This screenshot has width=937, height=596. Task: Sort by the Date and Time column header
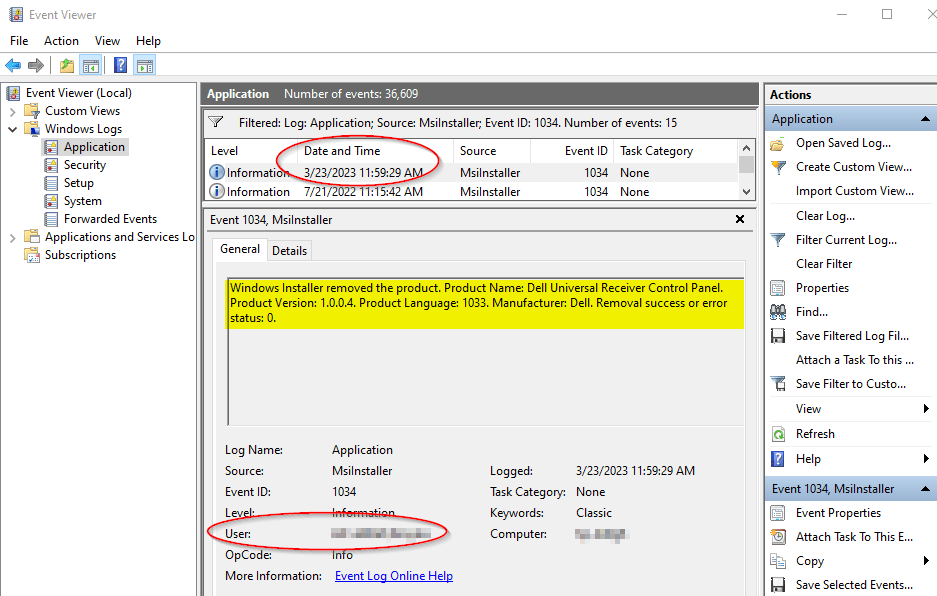375,151
